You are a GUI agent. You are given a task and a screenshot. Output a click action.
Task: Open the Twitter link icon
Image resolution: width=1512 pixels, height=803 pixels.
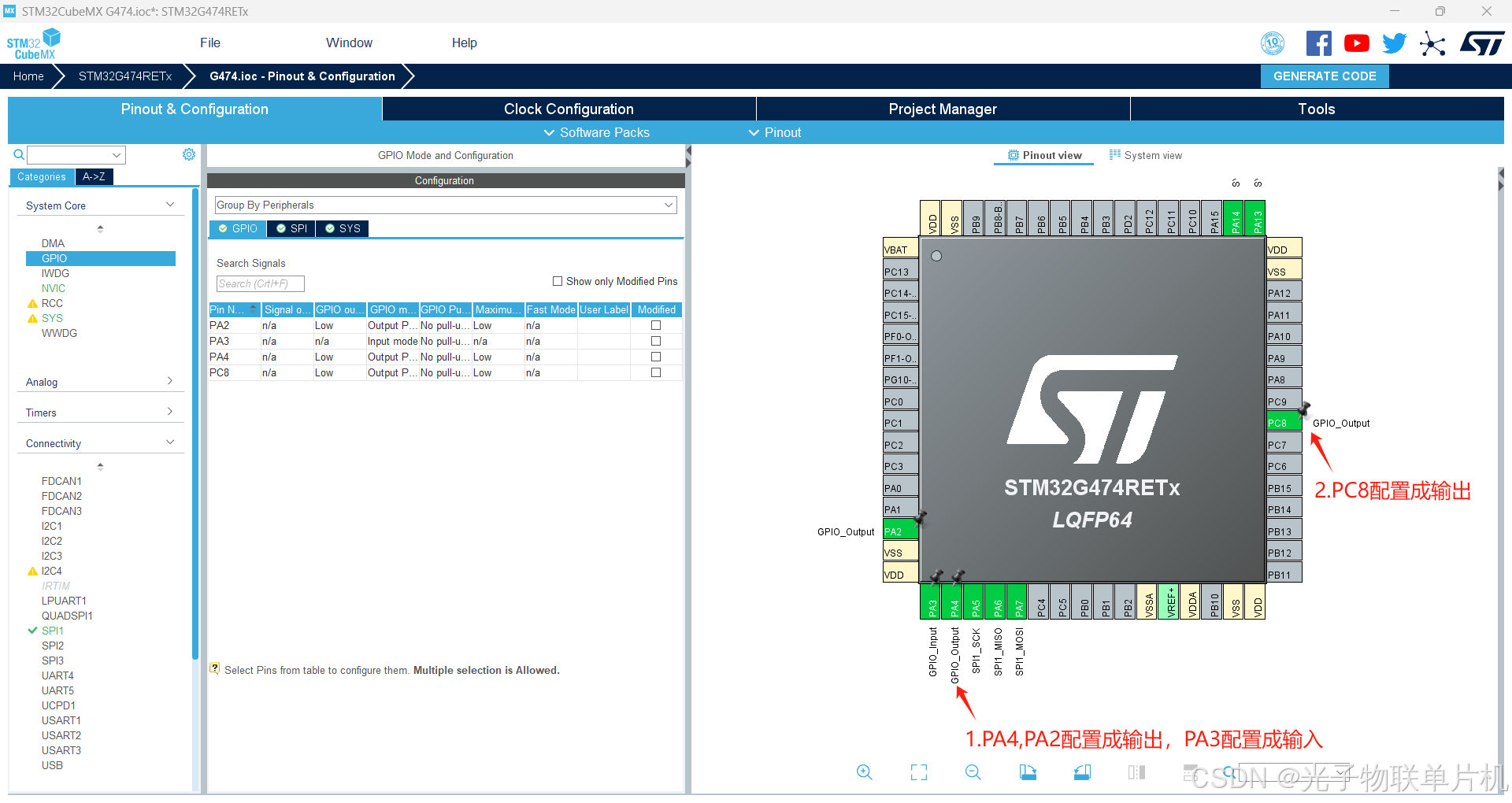[1394, 43]
